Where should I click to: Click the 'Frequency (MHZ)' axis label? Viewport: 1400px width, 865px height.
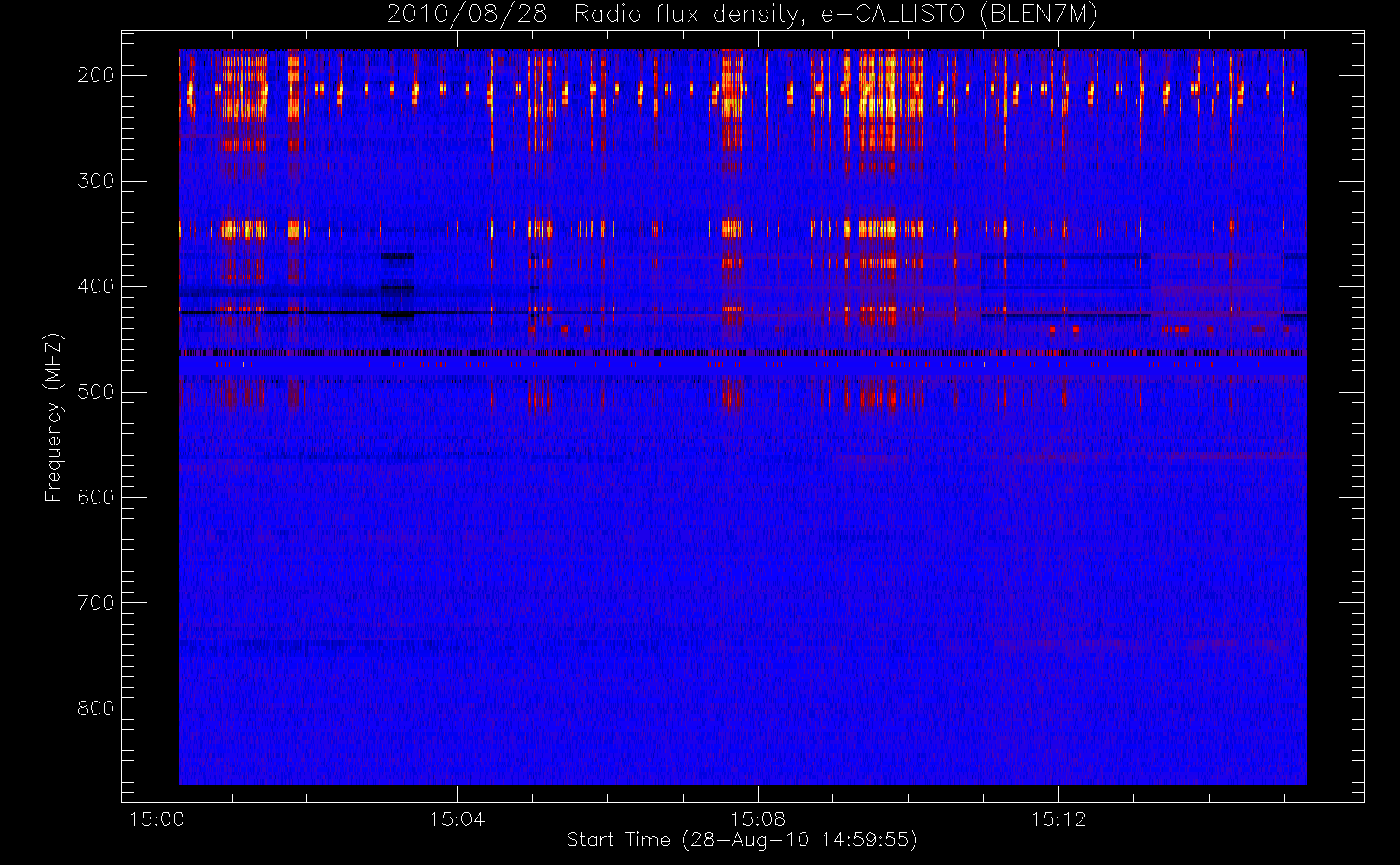pos(54,418)
